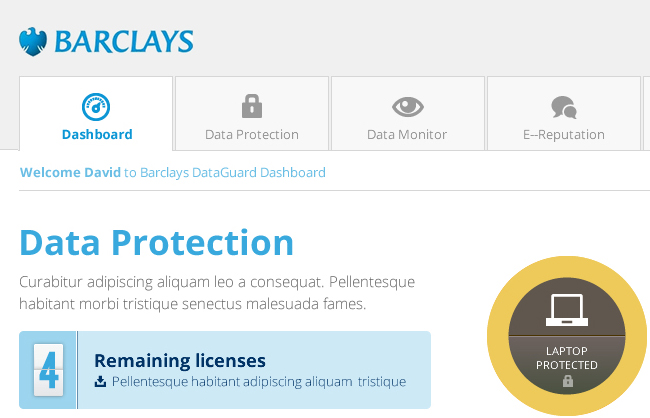Open the Data Monitor tab label
Viewport: 650px width, 418px height.
(x=407, y=134)
